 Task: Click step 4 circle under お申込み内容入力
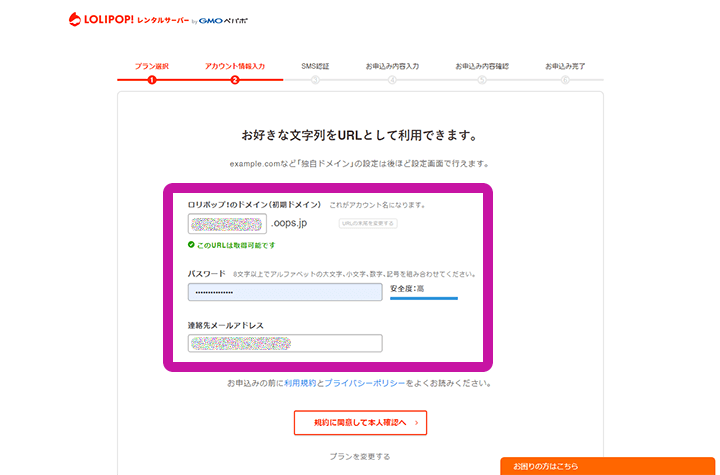(392, 80)
